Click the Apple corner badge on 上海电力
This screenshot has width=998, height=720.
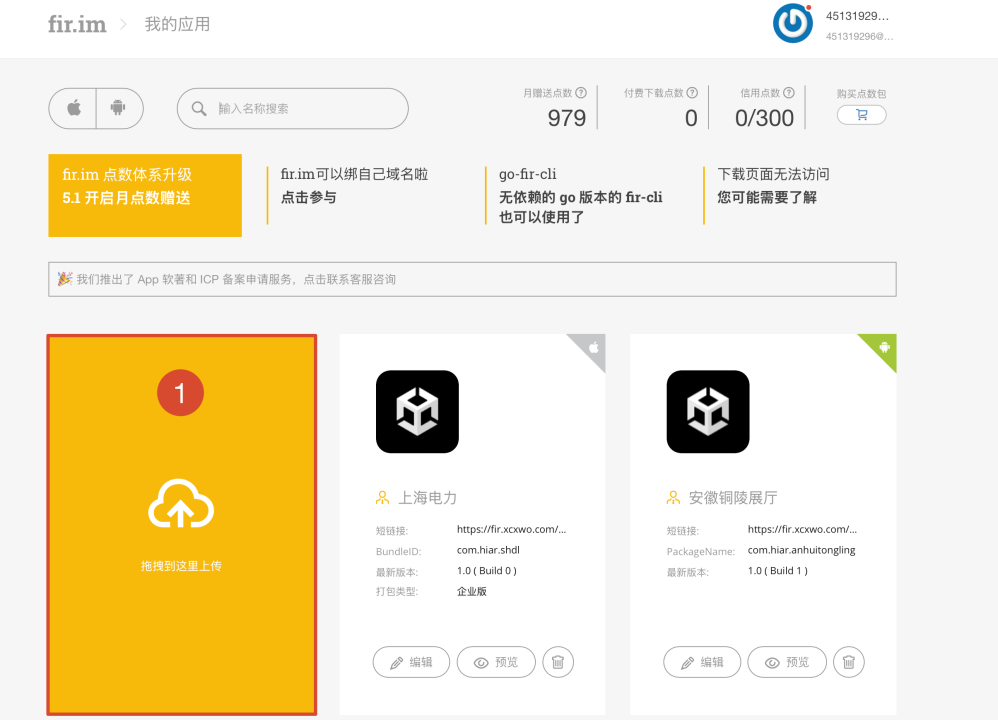click(593, 348)
